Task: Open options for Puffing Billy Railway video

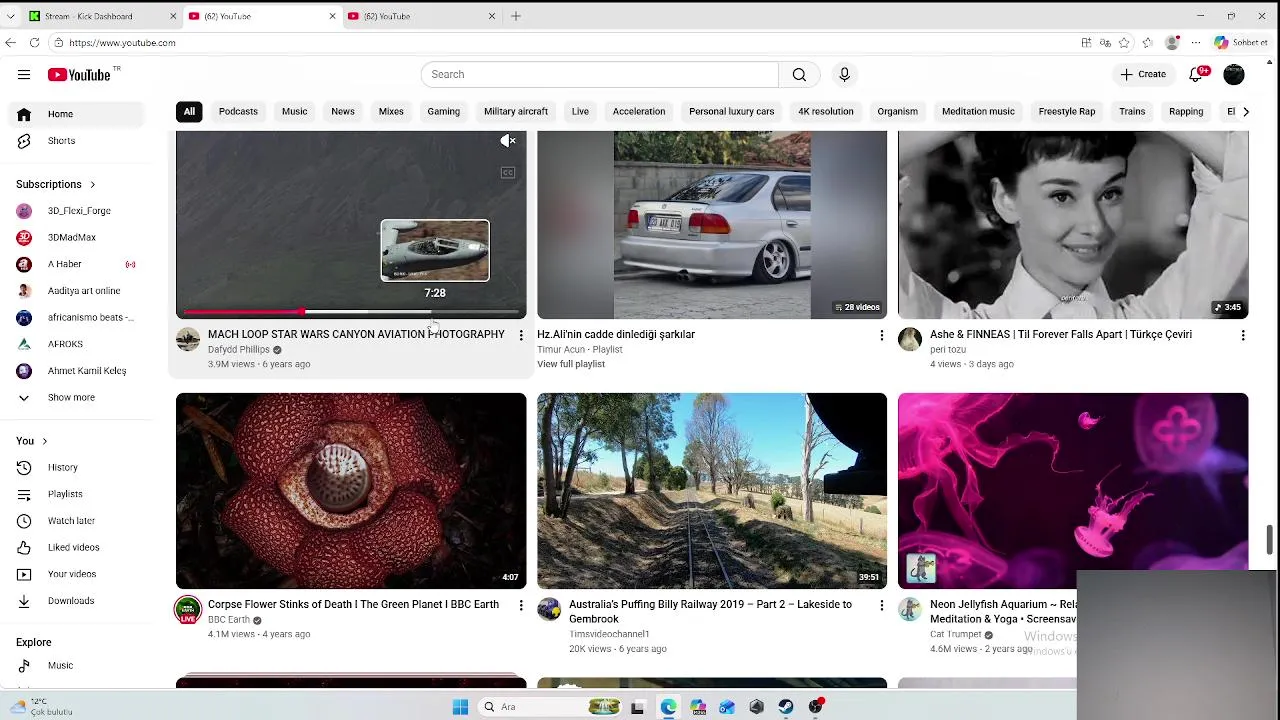Action: point(881,605)
